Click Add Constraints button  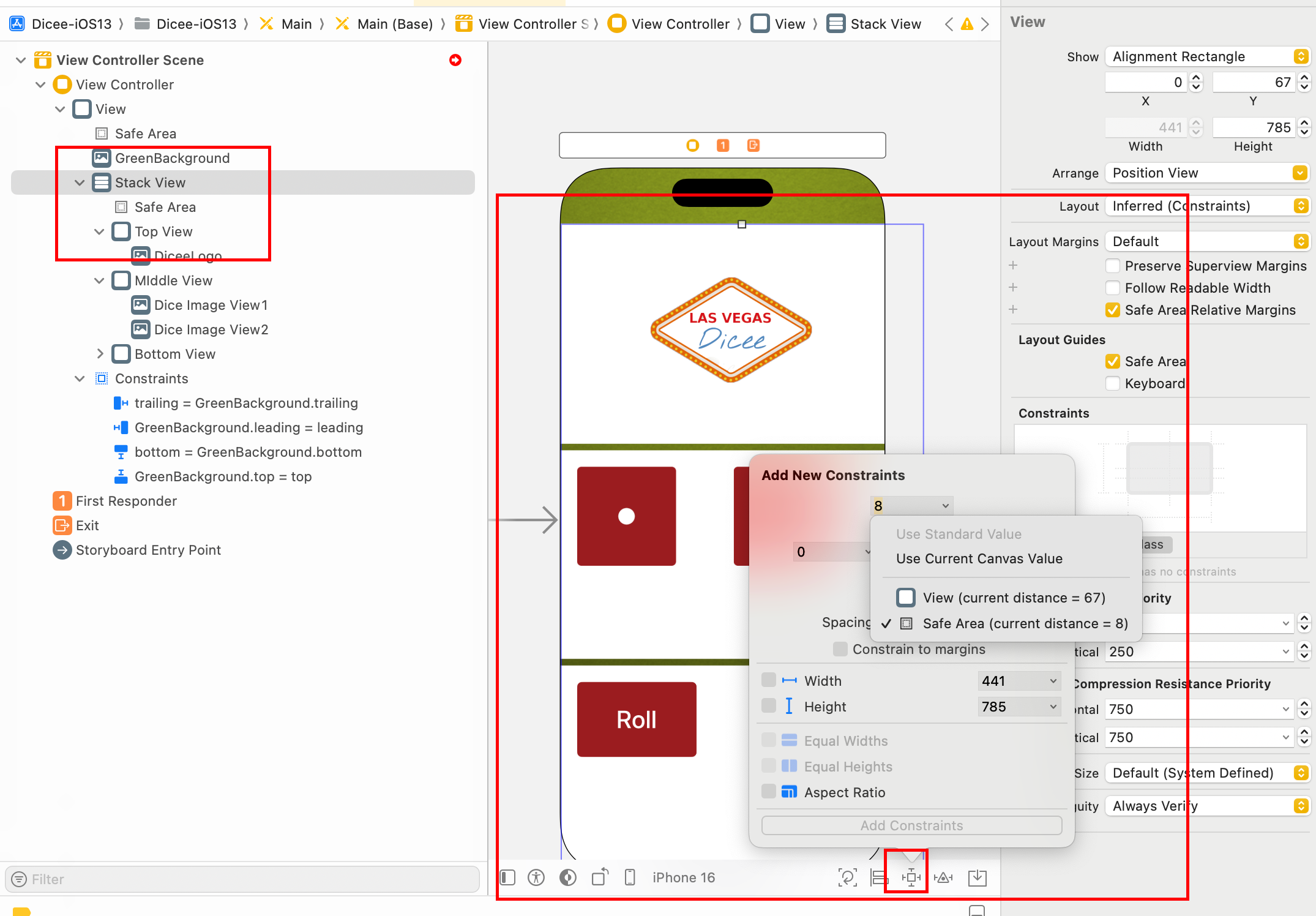pos(911,825)
